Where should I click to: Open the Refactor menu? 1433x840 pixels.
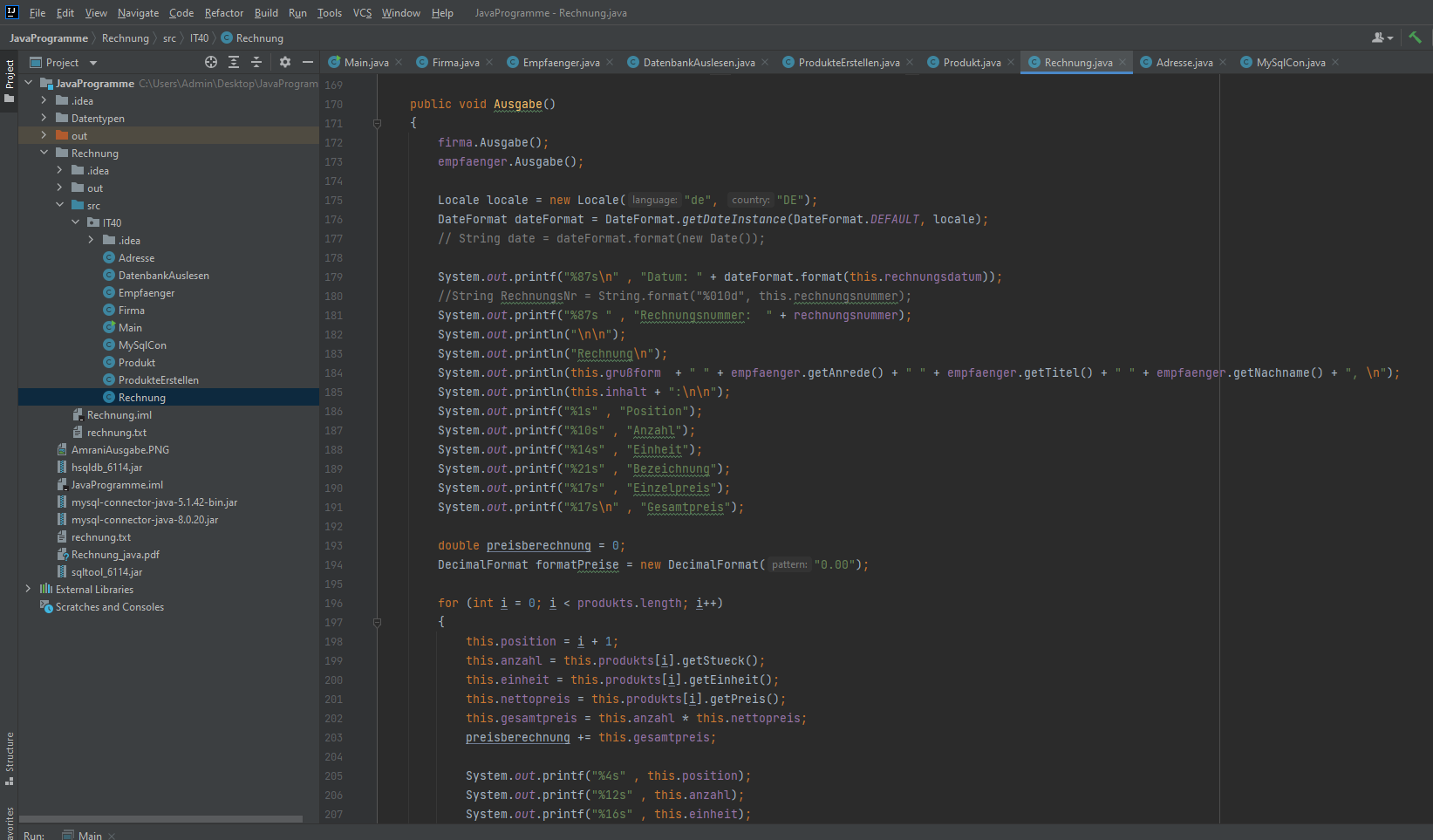click(x=224, y=13)
